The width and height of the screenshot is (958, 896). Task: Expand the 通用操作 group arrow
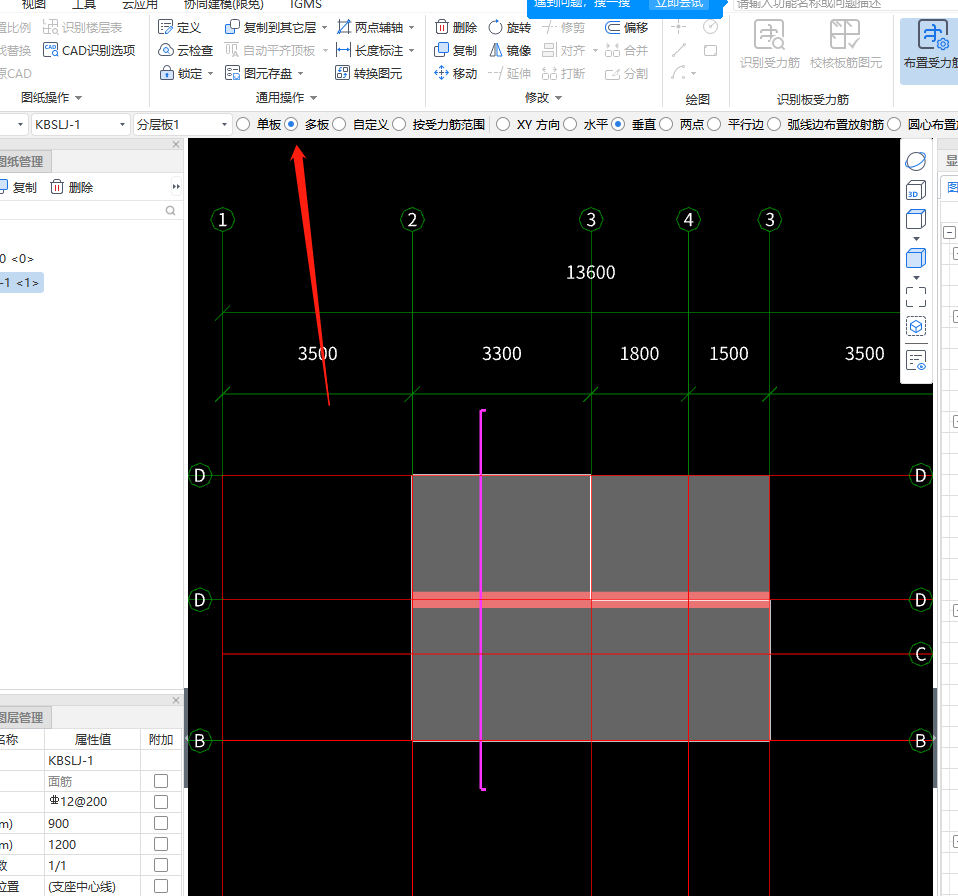tap(313, 98)
